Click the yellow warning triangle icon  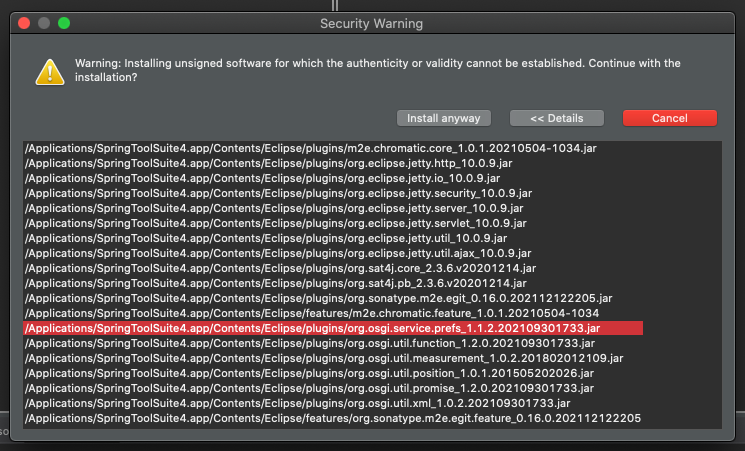(50, 72)
